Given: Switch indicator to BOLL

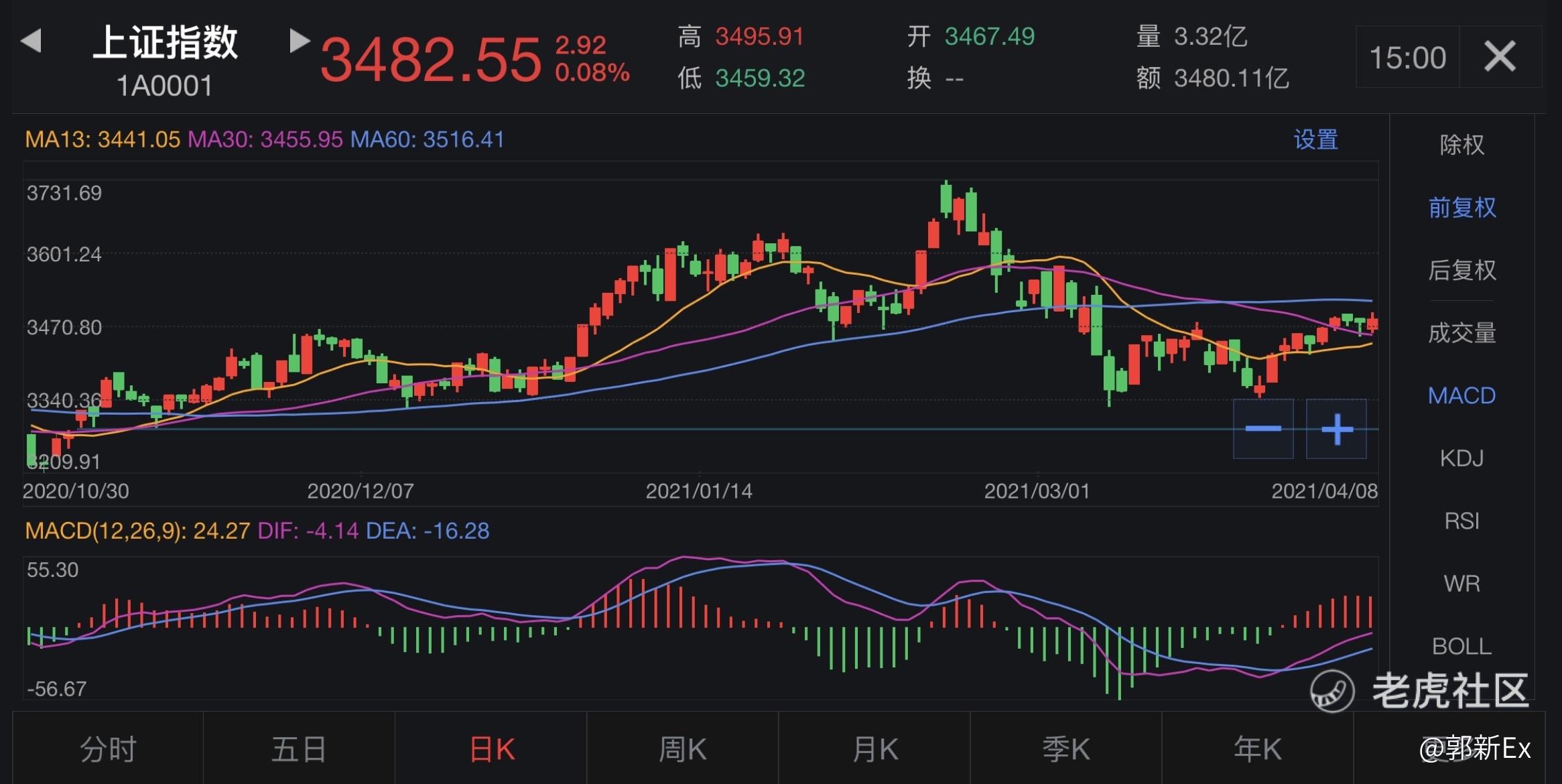Looking at the screenshot, I should 1461,646.
